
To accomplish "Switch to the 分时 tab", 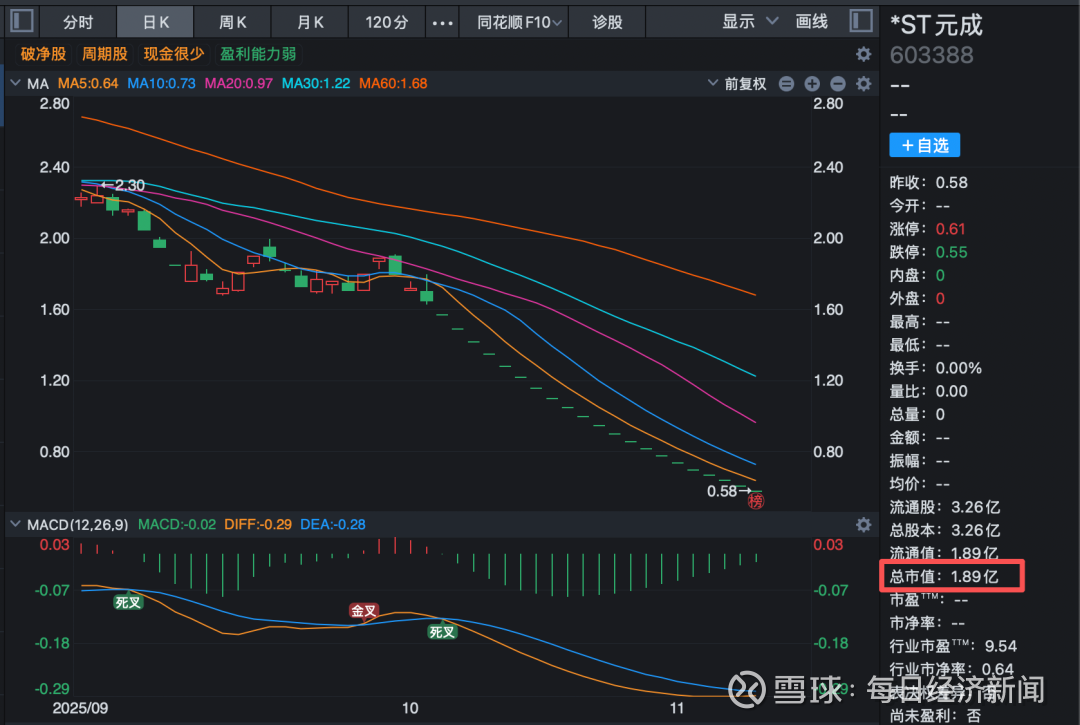I will coord(77,21).
